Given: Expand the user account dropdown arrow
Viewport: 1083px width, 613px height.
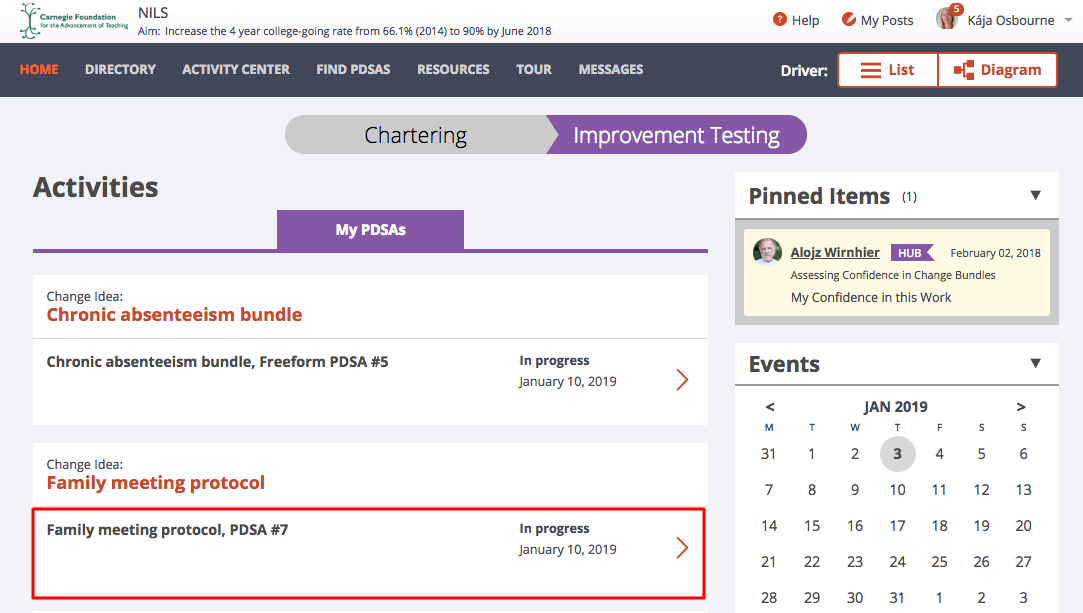Looking at the screenshot, I should pyautogui.click(x=1068, y=20).
